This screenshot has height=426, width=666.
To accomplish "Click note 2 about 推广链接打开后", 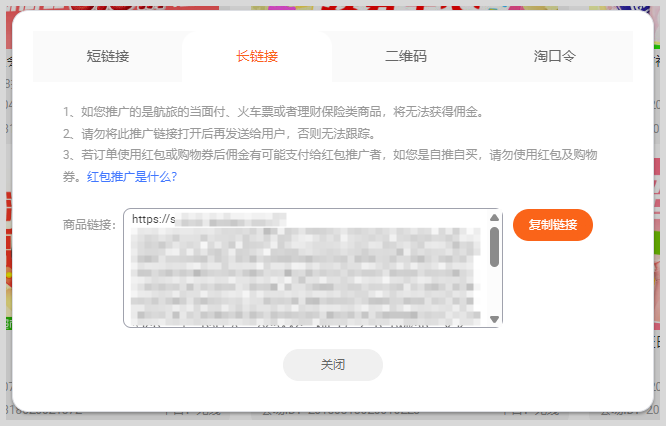I will pos(220,134).
